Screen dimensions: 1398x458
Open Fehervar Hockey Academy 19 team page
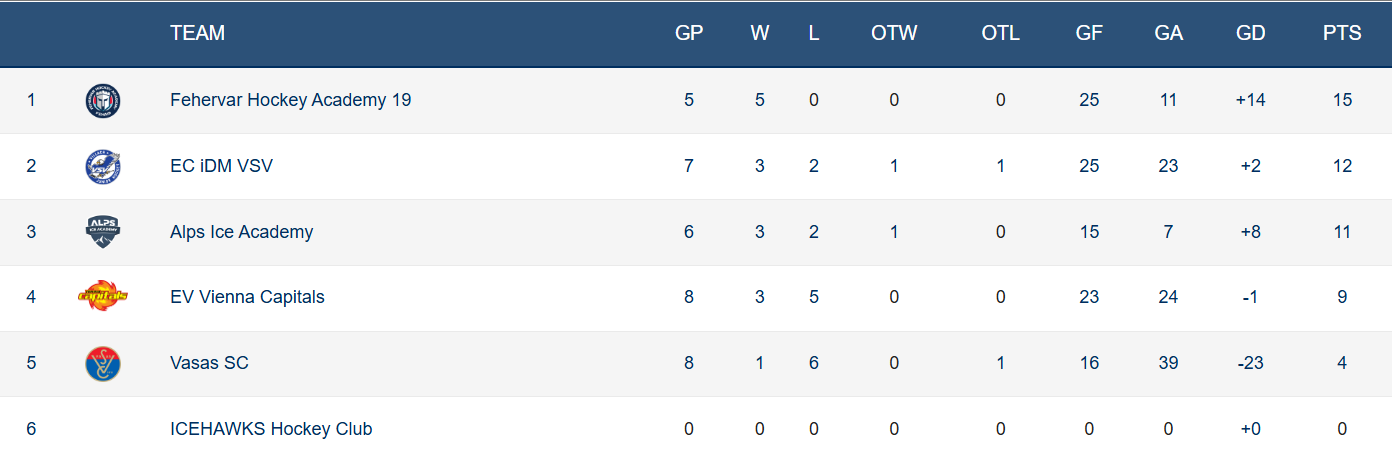click(290, 100)
